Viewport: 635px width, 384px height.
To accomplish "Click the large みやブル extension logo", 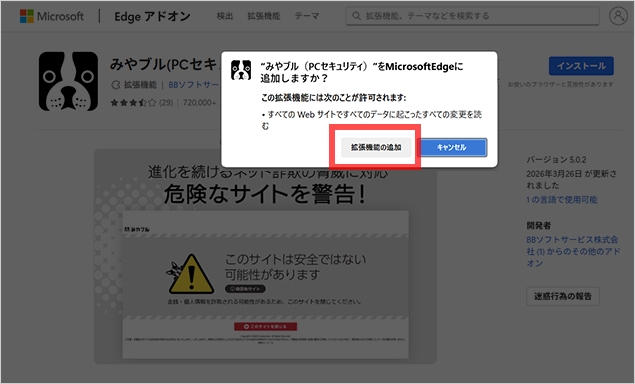I will 68,81.
